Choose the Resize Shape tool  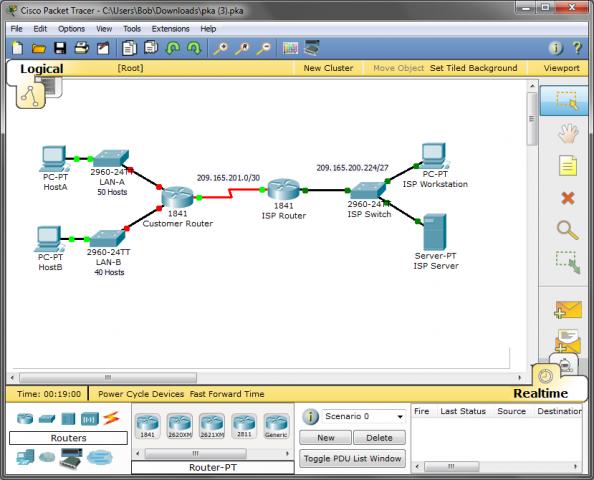click(x=568, y=262)
